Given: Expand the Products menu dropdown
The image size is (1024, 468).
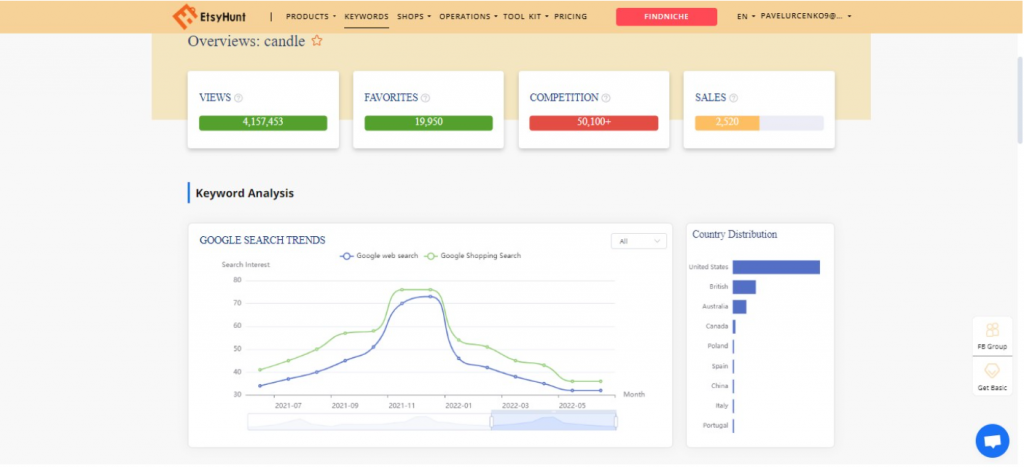Looking at the screenshot, I should [310, 17].
